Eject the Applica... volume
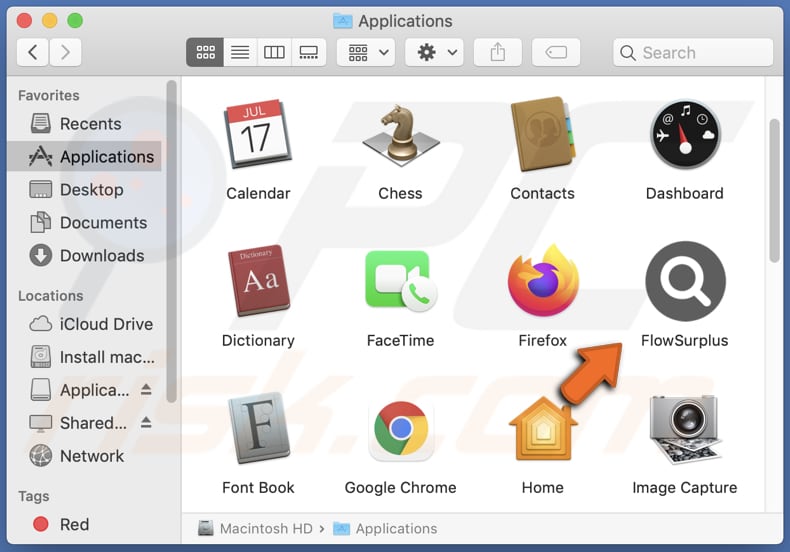Image resolution: width=790 pixels, height=552 pixels. [146, 389]
